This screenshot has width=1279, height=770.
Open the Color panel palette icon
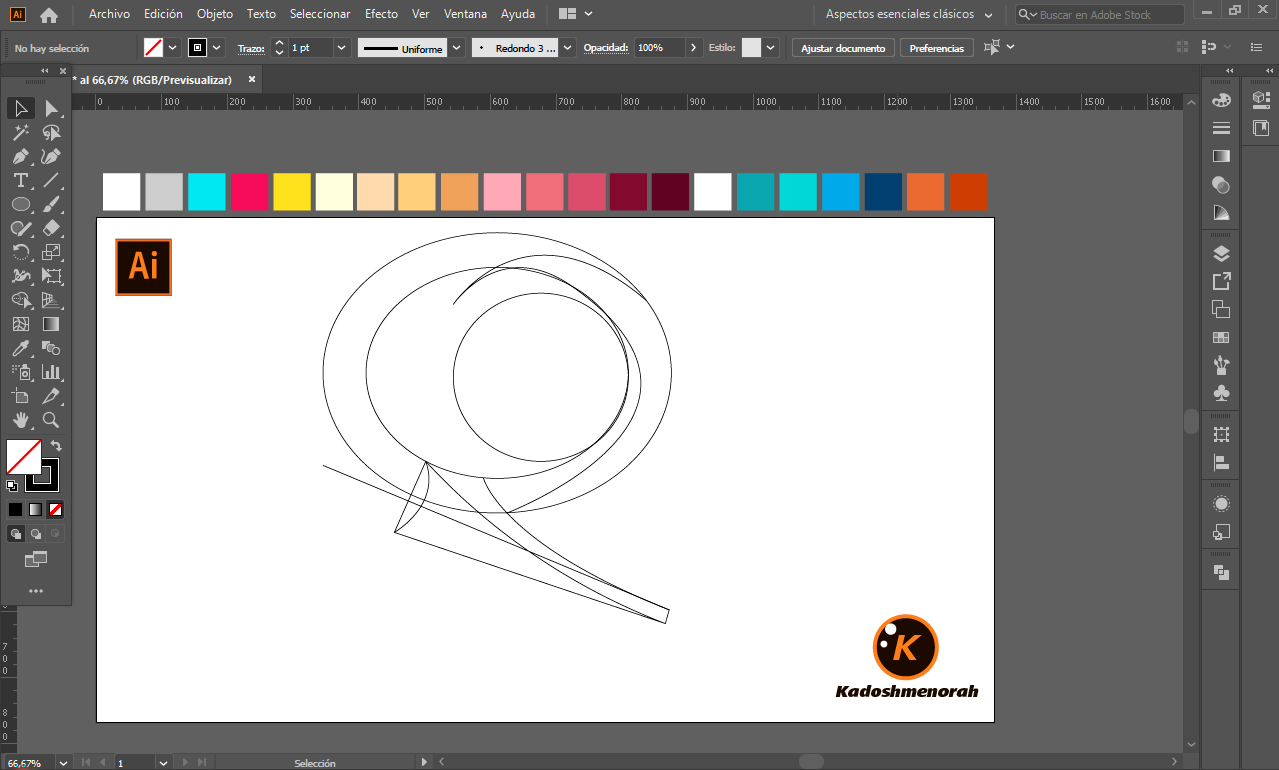1221,100
